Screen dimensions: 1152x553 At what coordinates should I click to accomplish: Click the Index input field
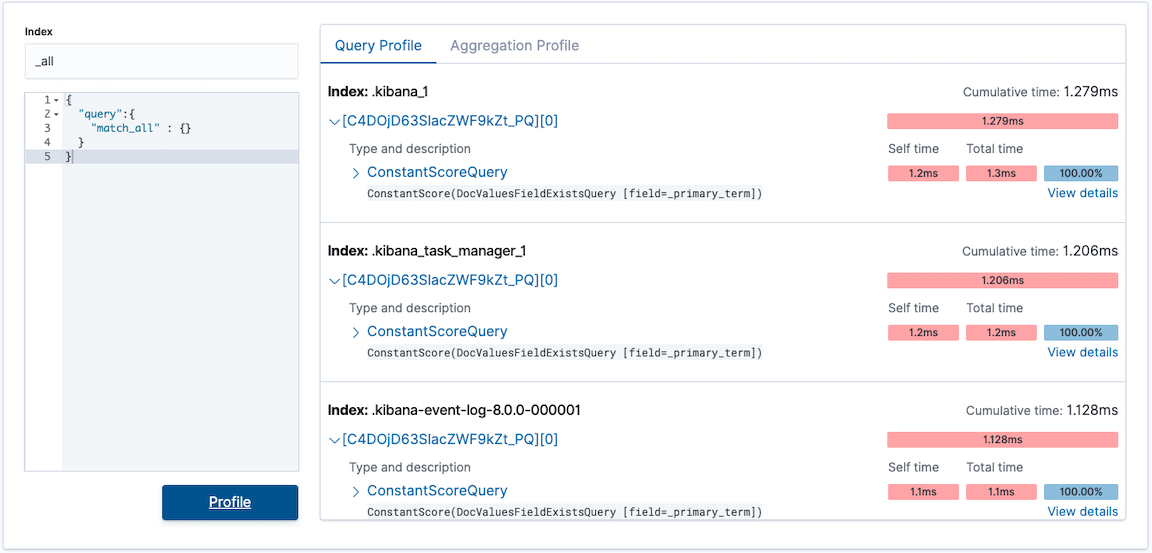(x=161, y=61)
